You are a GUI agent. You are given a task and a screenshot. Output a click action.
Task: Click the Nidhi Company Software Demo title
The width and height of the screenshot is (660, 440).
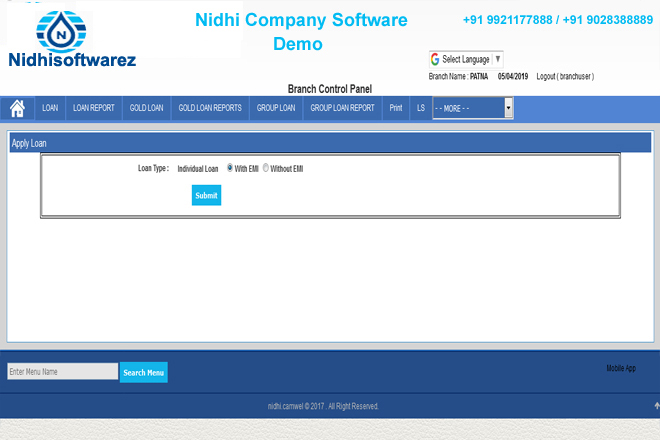coord(301,32)
